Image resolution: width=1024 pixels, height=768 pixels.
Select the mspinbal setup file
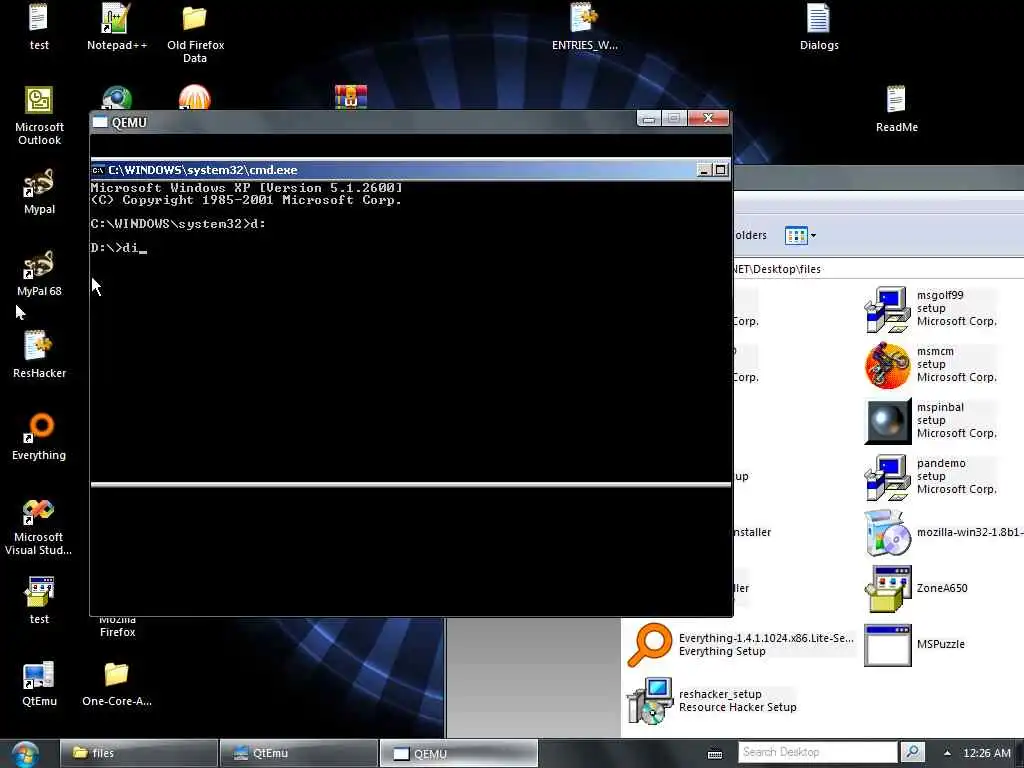(930, 421)
